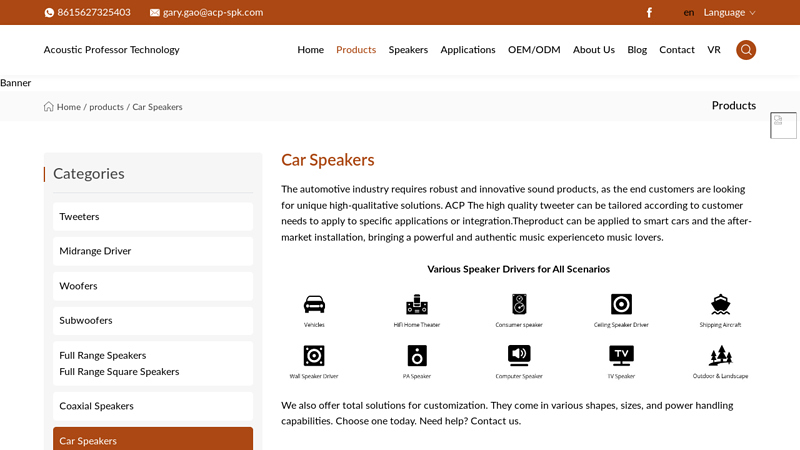
Task: Click the PA Speaker icon
Action: tap(417, 356)
